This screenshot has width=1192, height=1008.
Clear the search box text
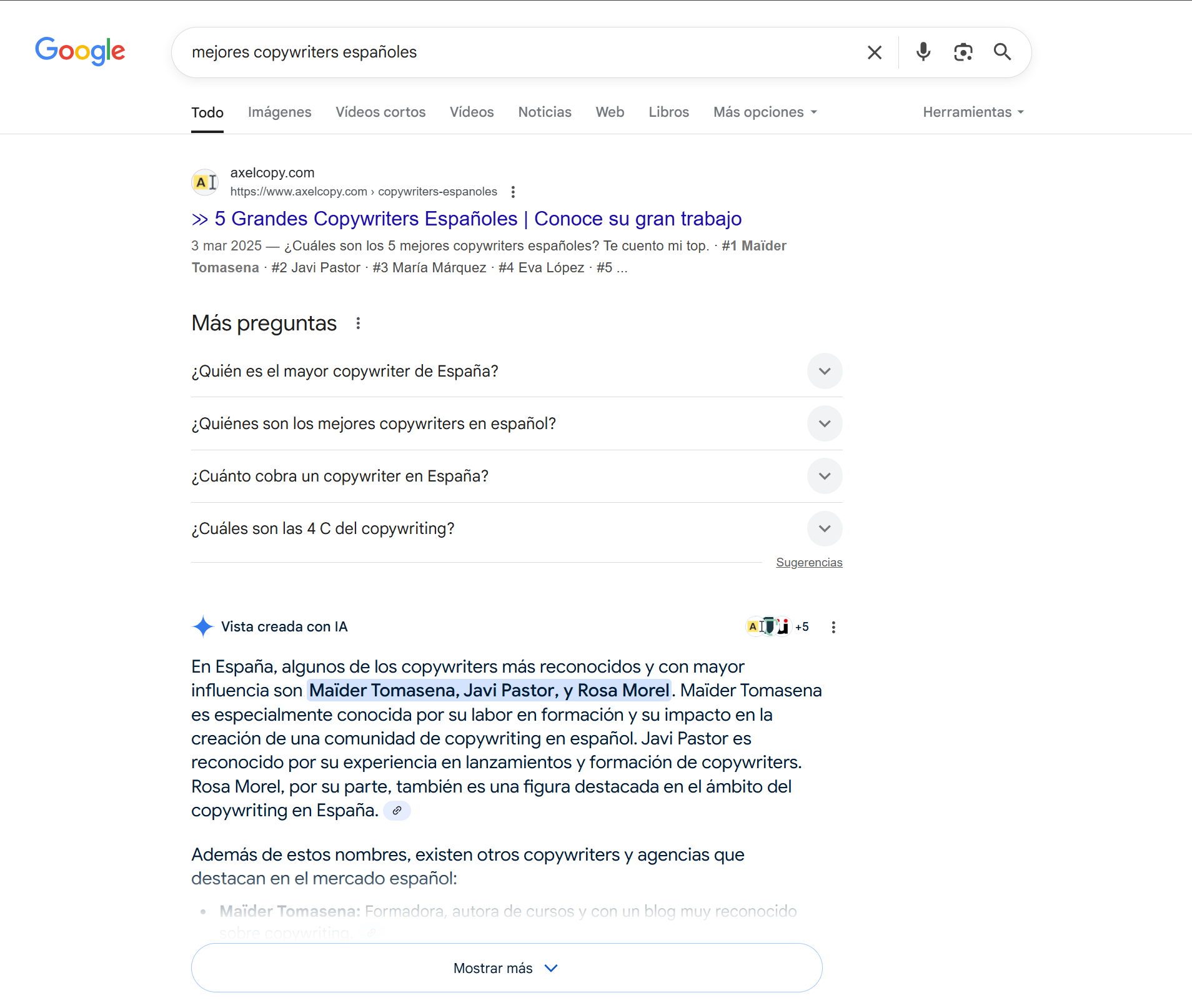[875, 52]
